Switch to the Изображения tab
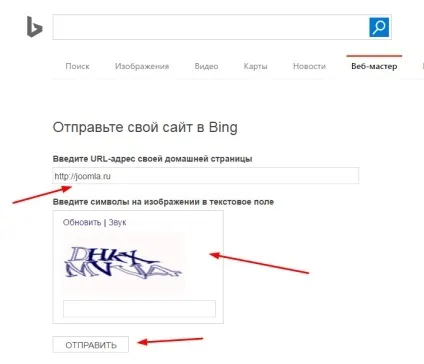The width and height of the screenshot is (424, 364). [x=142, y=66]
